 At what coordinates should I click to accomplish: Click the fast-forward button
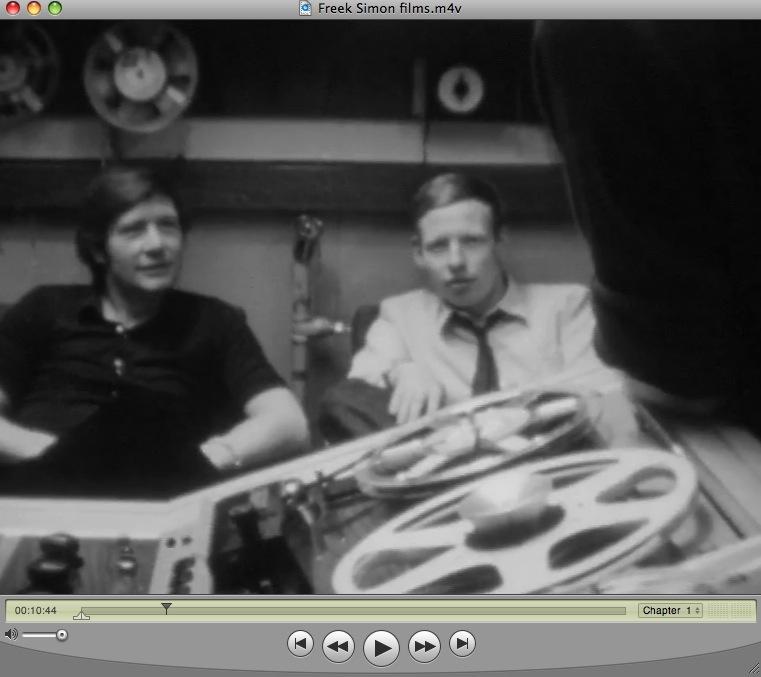click(425, 647)
